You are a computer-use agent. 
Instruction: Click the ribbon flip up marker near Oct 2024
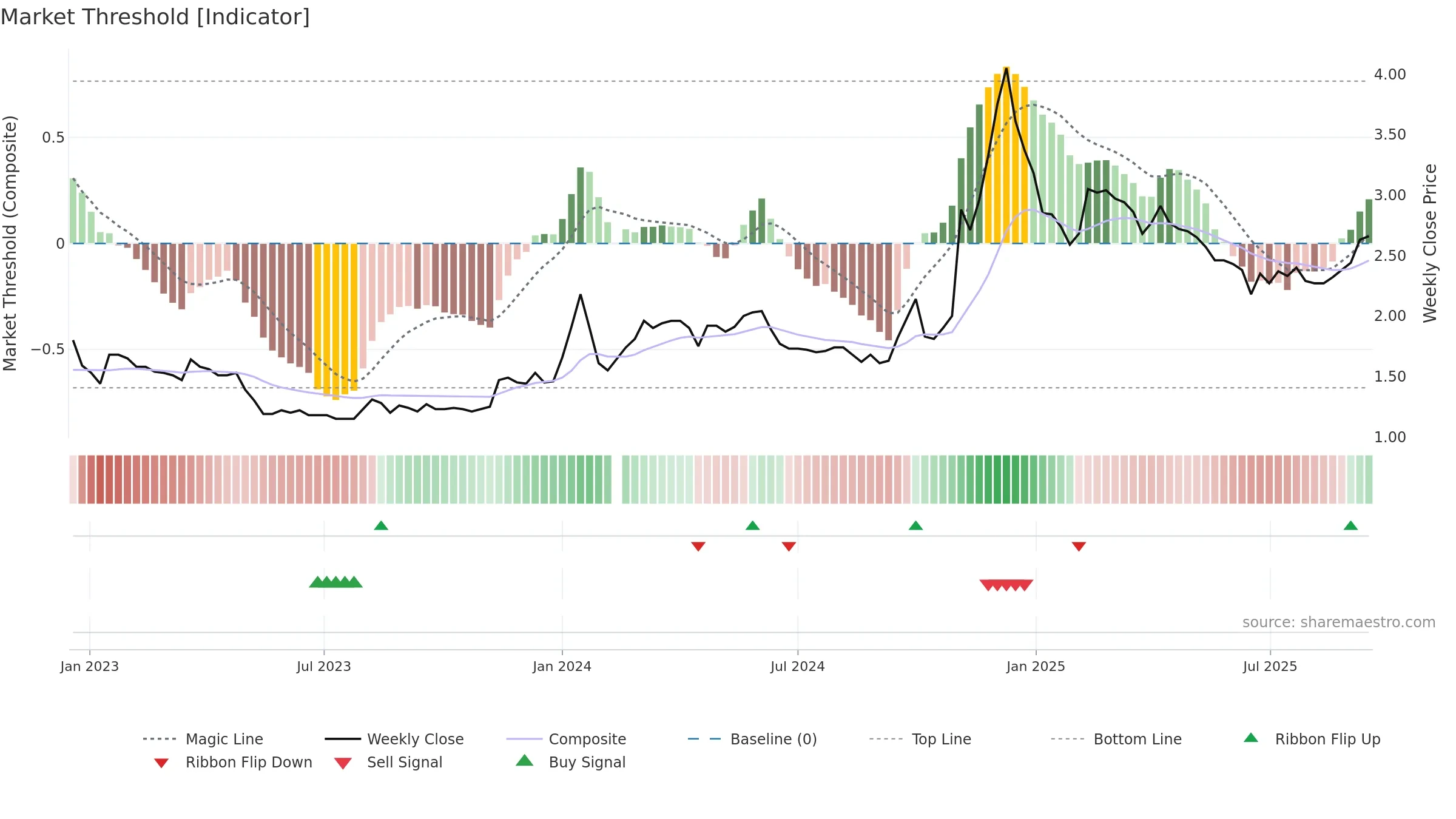[916, 525]
